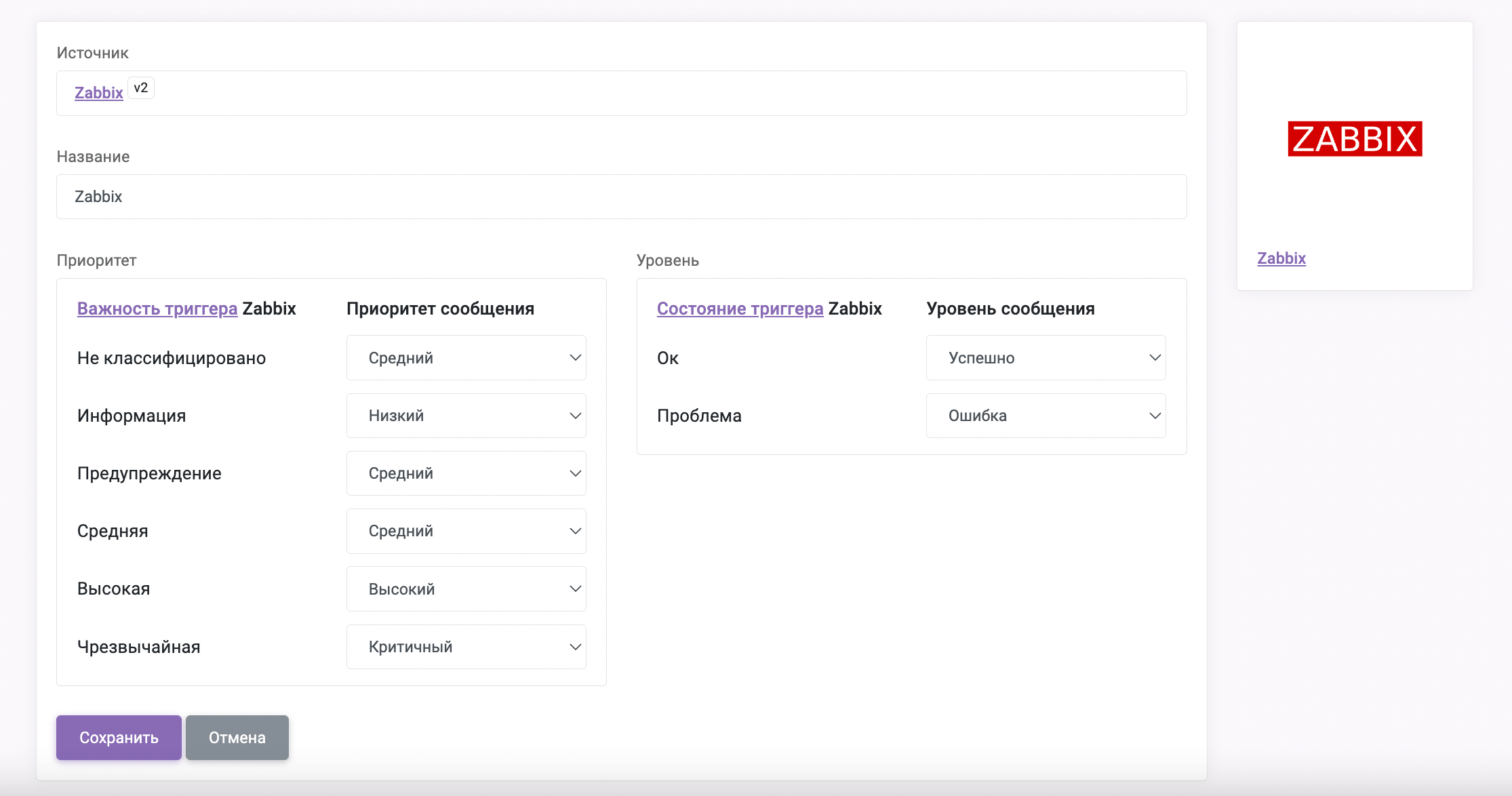Open the Zabbix source link

coord(98,93)
